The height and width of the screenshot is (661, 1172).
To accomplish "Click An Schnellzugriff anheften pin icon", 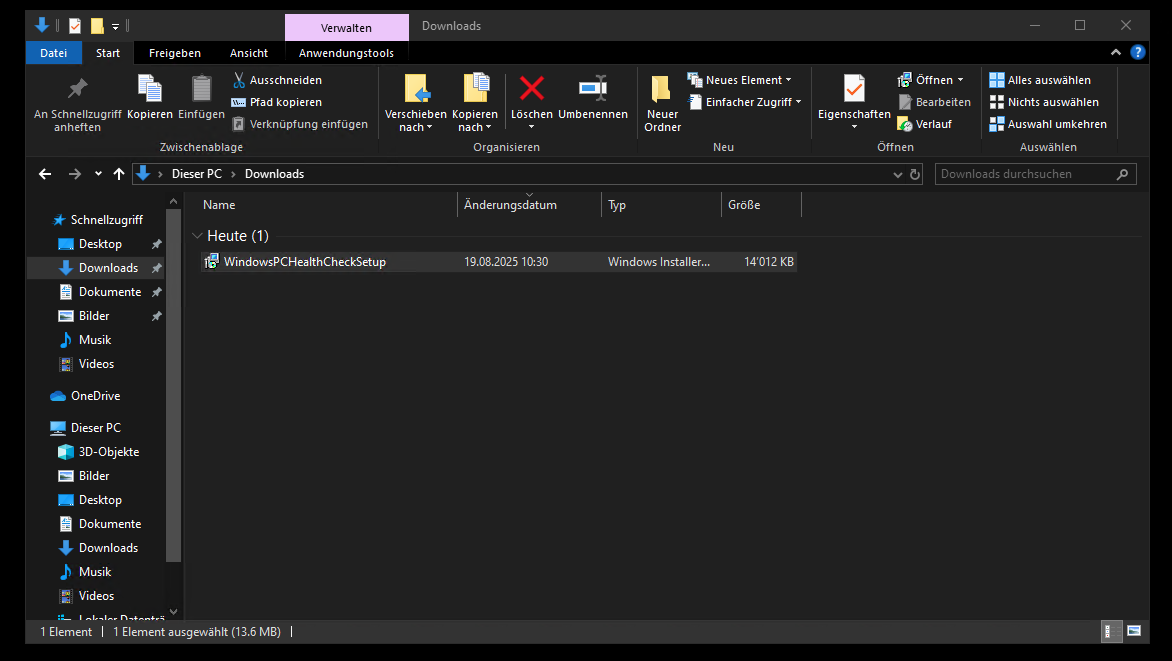I will pyautogui.click(x=77, y=89).
